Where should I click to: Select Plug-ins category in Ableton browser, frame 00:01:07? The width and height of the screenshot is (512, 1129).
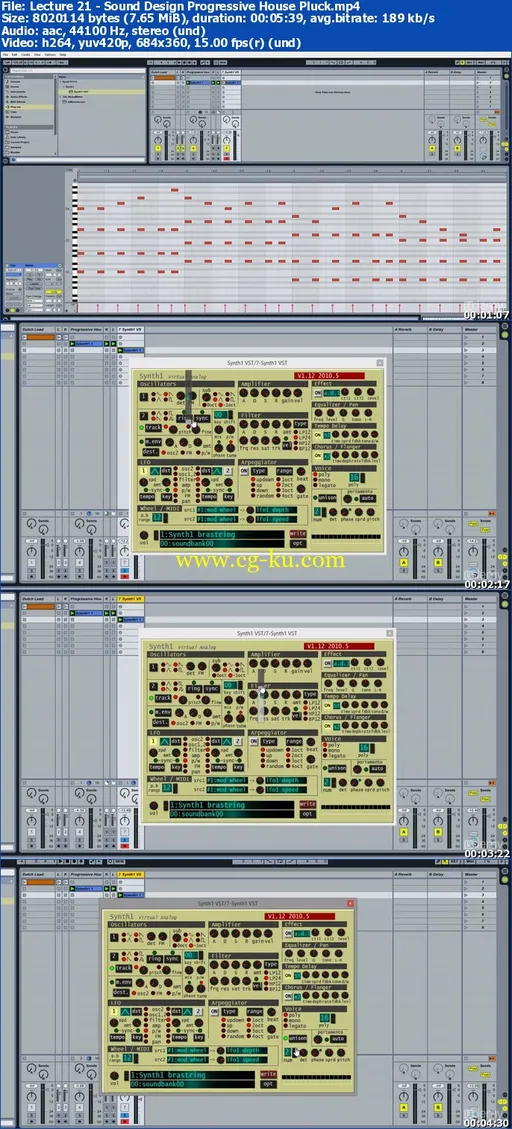click(29, 107)
